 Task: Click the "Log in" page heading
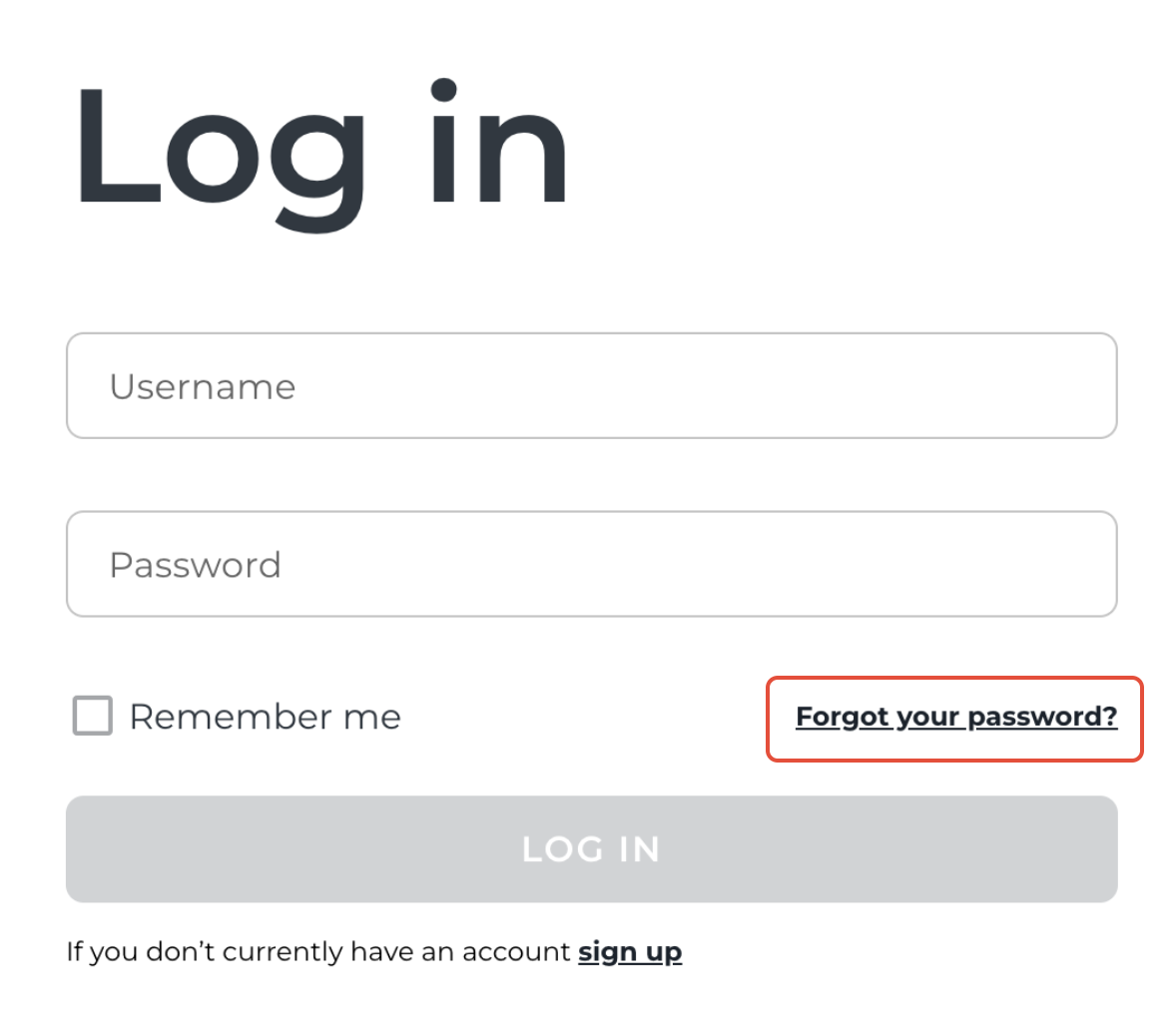[x=319, y=150]
